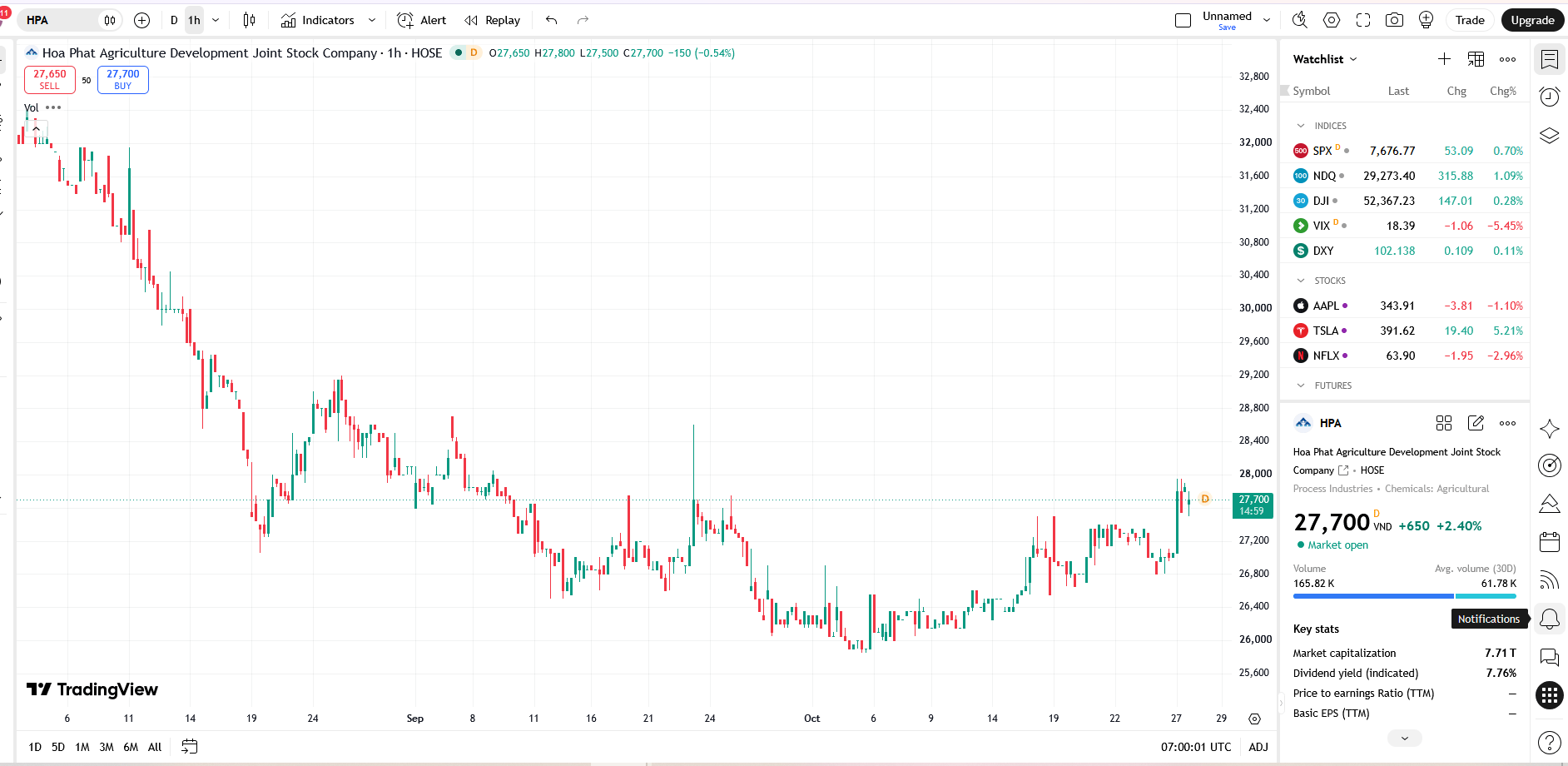The image size is (1568, 766).
Task: Collapse the INDICES watchlist section
Action: 1301,126
